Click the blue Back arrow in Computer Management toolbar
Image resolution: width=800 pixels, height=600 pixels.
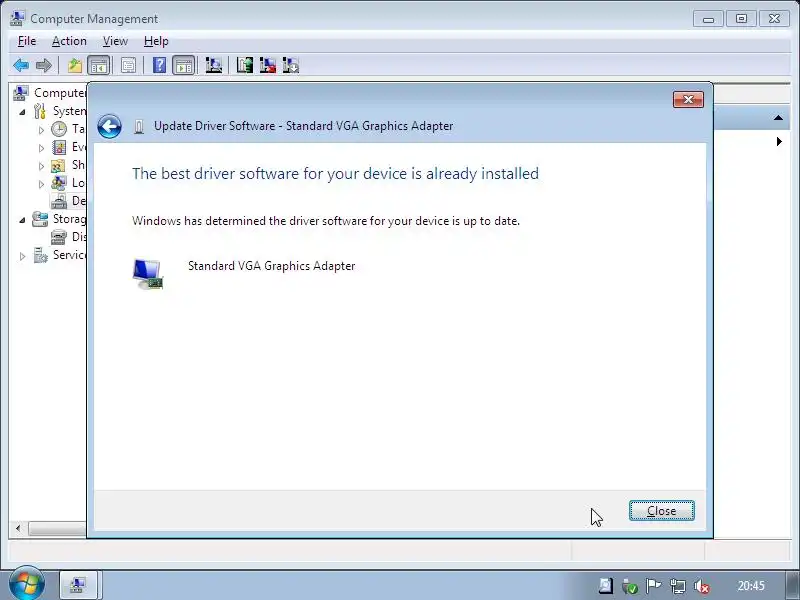coord(21,65)
